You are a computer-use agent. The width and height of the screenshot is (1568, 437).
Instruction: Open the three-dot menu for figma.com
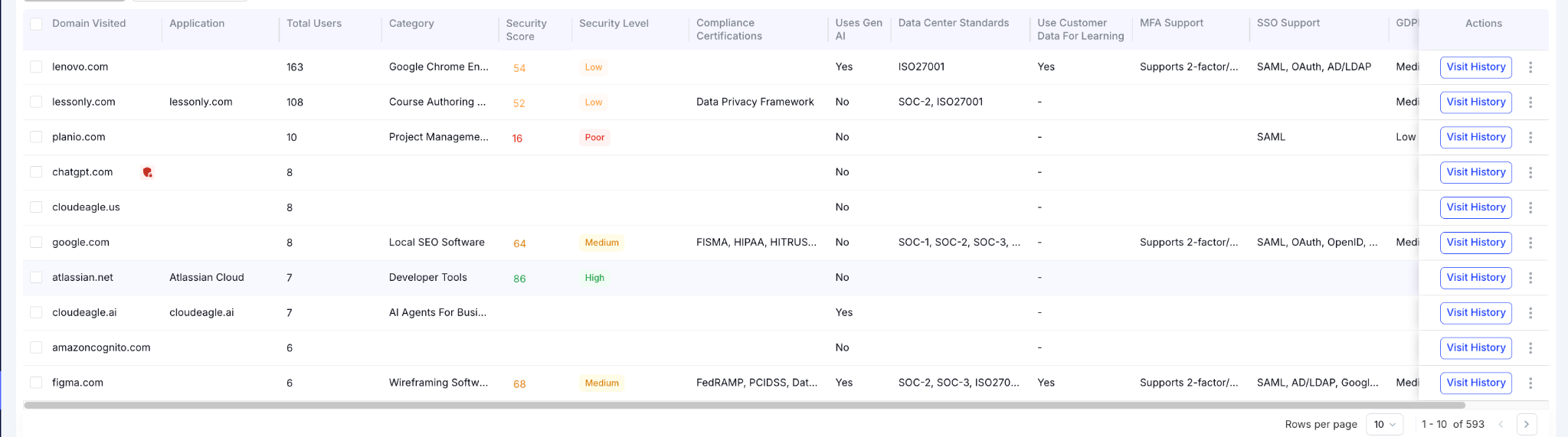(x=1530, y=383)
